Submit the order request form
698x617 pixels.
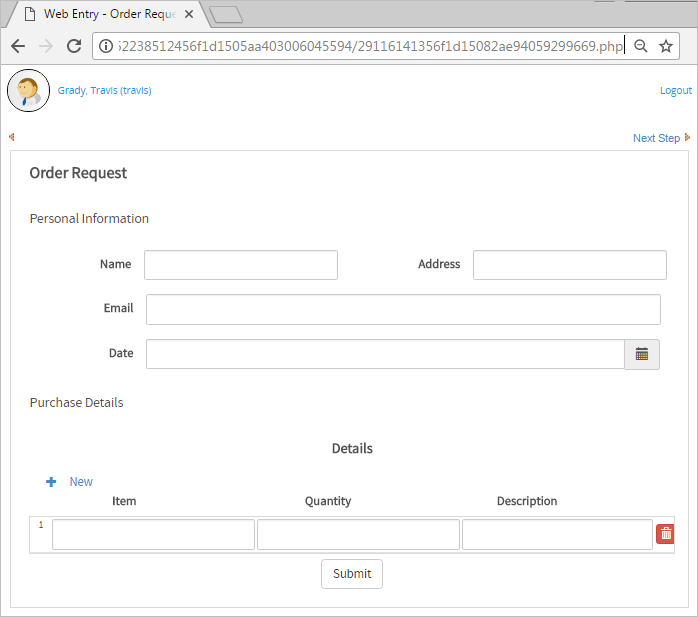coord(351,574)
